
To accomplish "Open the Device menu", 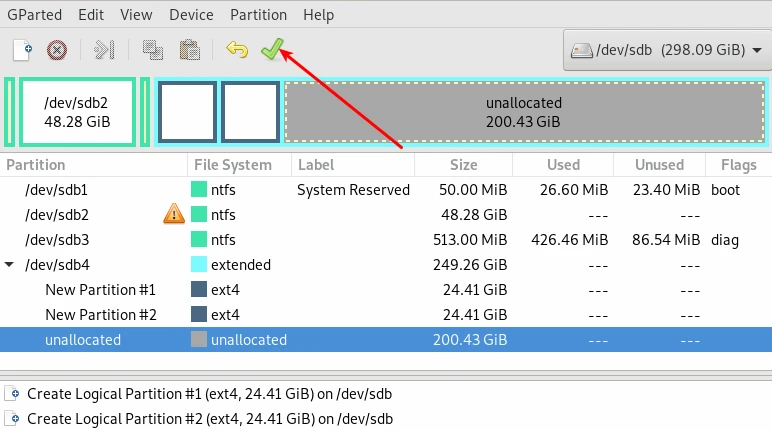I will [x=192, y=15].
